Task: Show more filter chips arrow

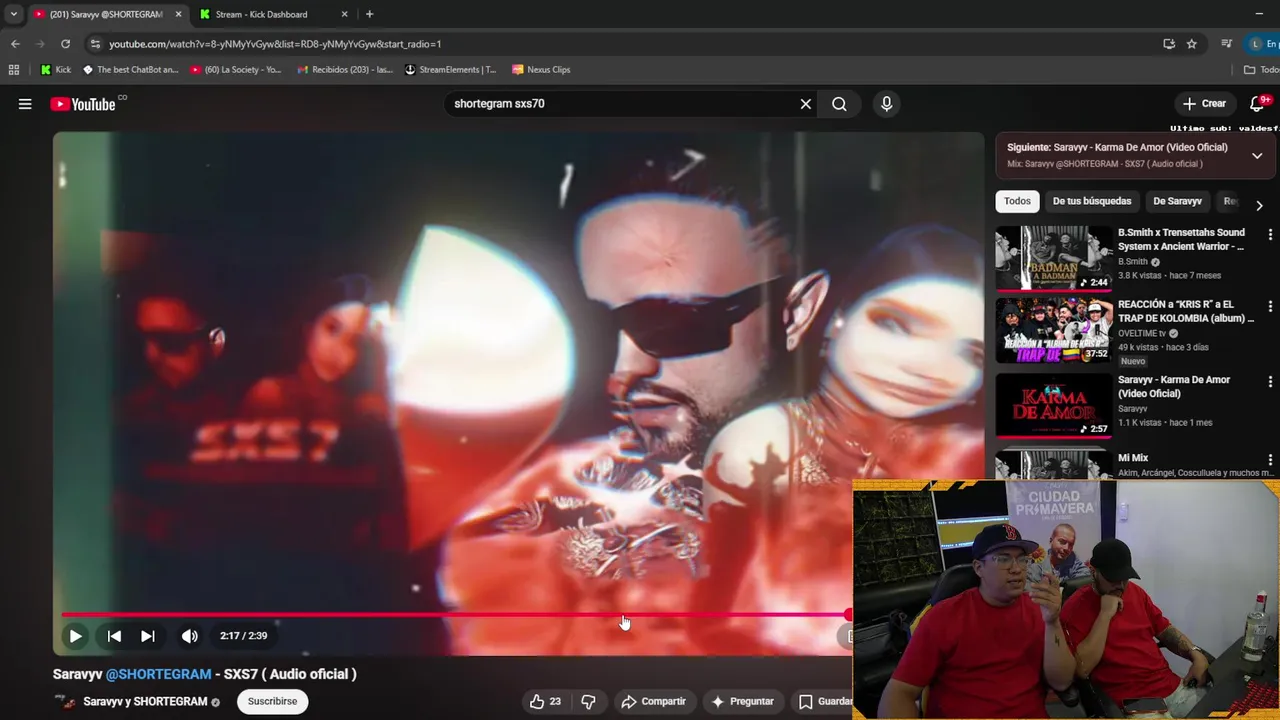Action: pyautogui.click(x=1259, y=205)
